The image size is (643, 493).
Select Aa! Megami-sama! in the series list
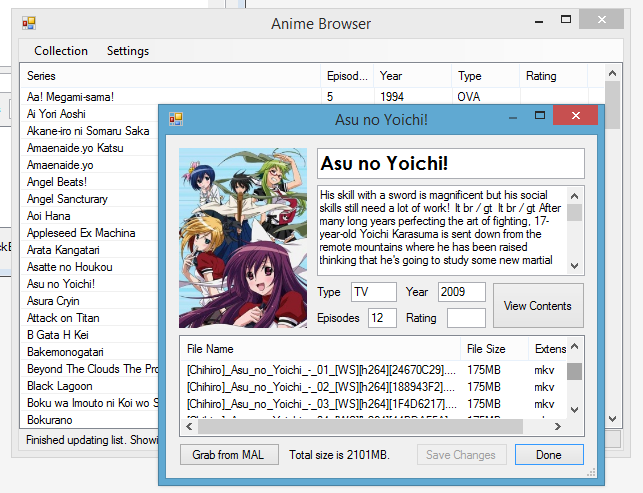click(71, 97)
